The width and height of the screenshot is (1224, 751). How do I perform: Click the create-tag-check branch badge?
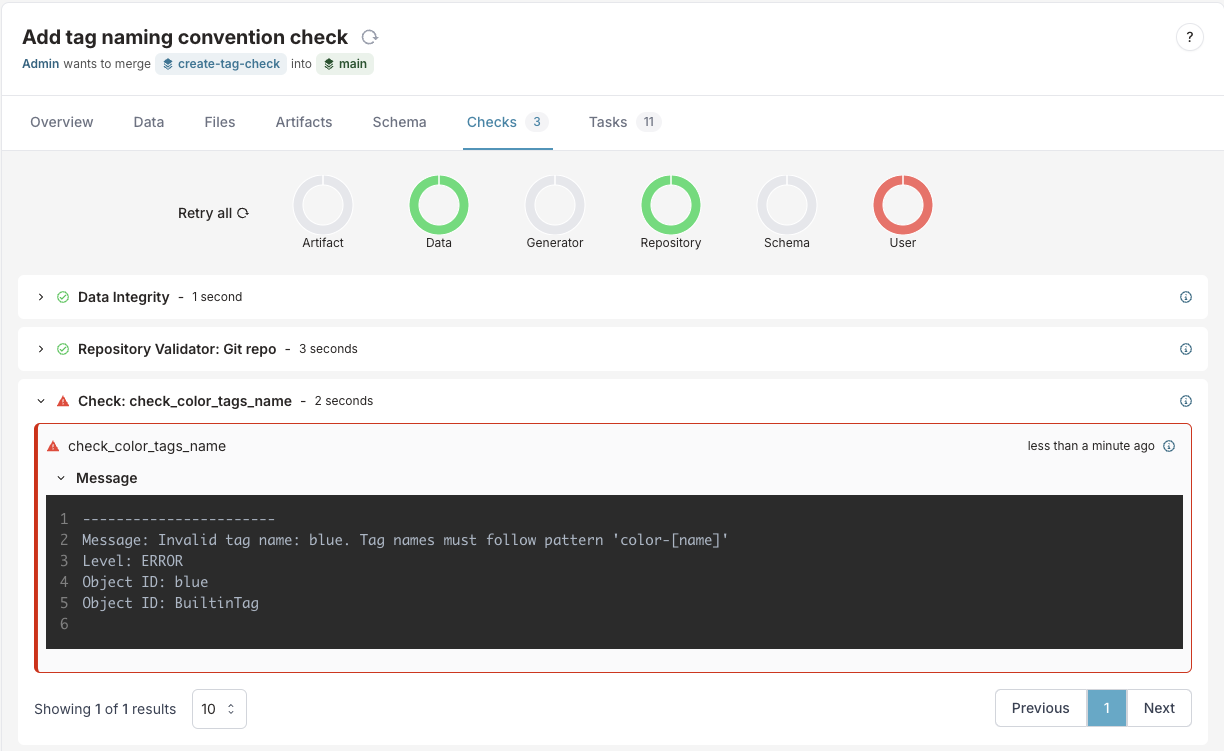tap(221, 63)
